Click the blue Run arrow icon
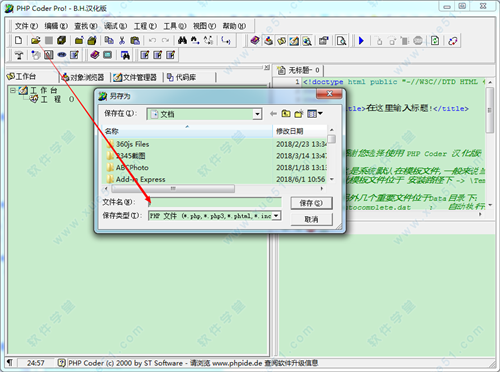Screen dimensions: 500x372 pyautogui.click(x=361, y=41)
